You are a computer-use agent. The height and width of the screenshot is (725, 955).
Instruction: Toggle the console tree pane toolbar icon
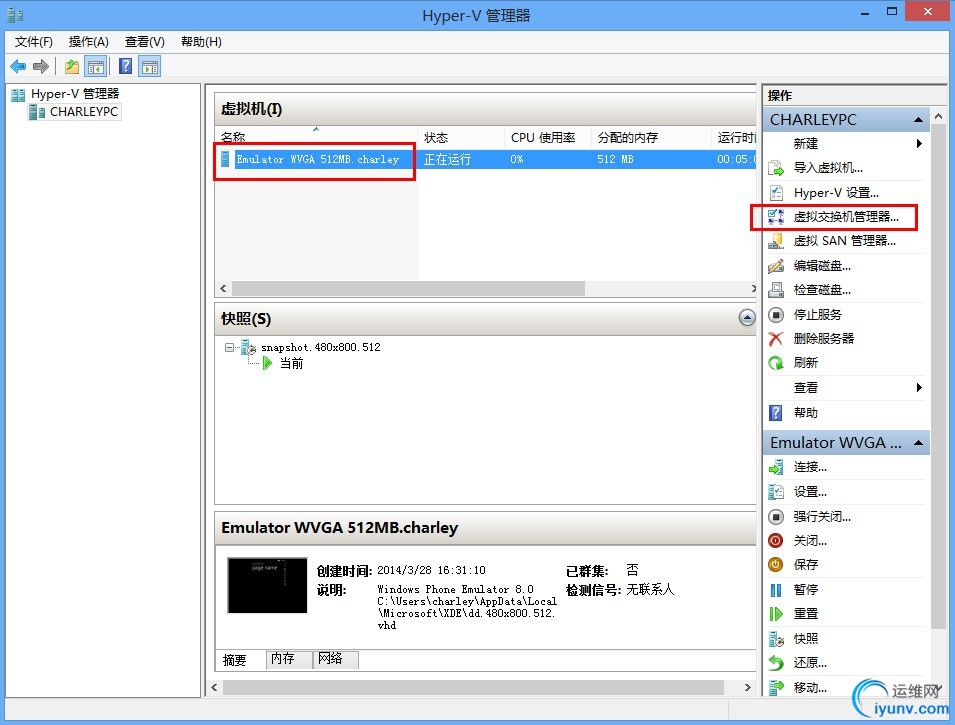(x=96, y=66)
